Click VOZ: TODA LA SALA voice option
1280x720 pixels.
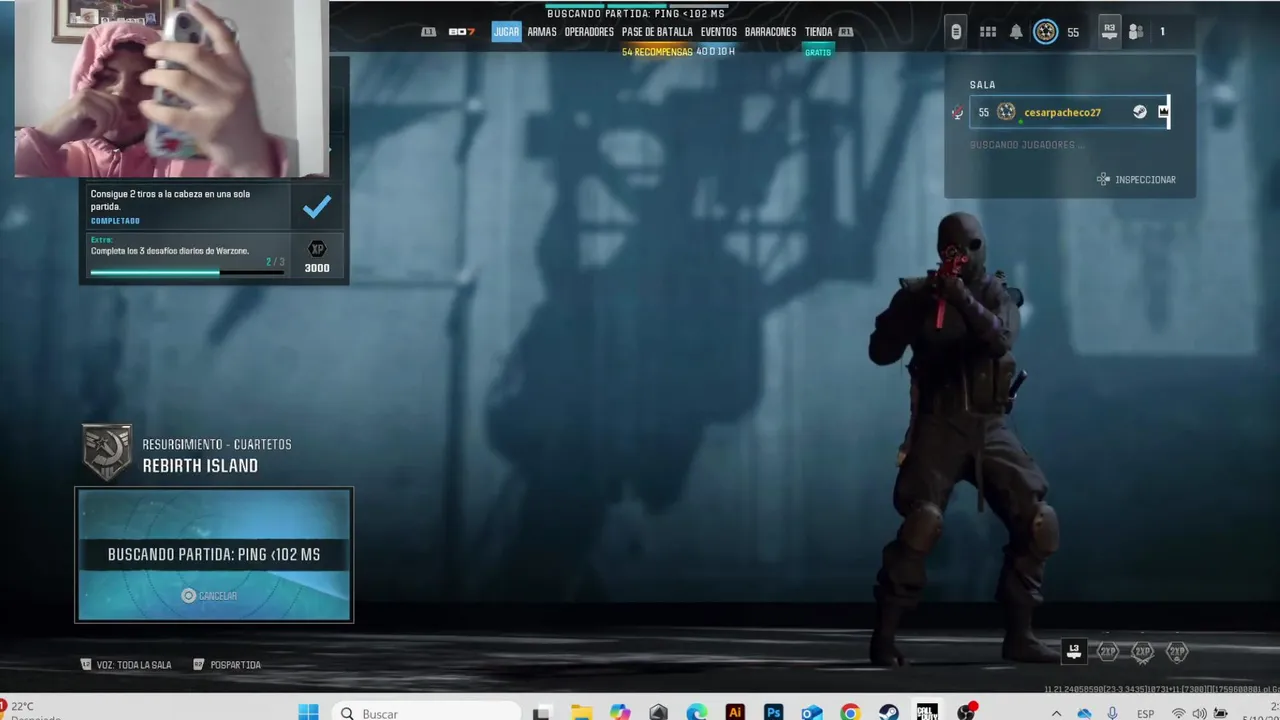coord(126,665)
